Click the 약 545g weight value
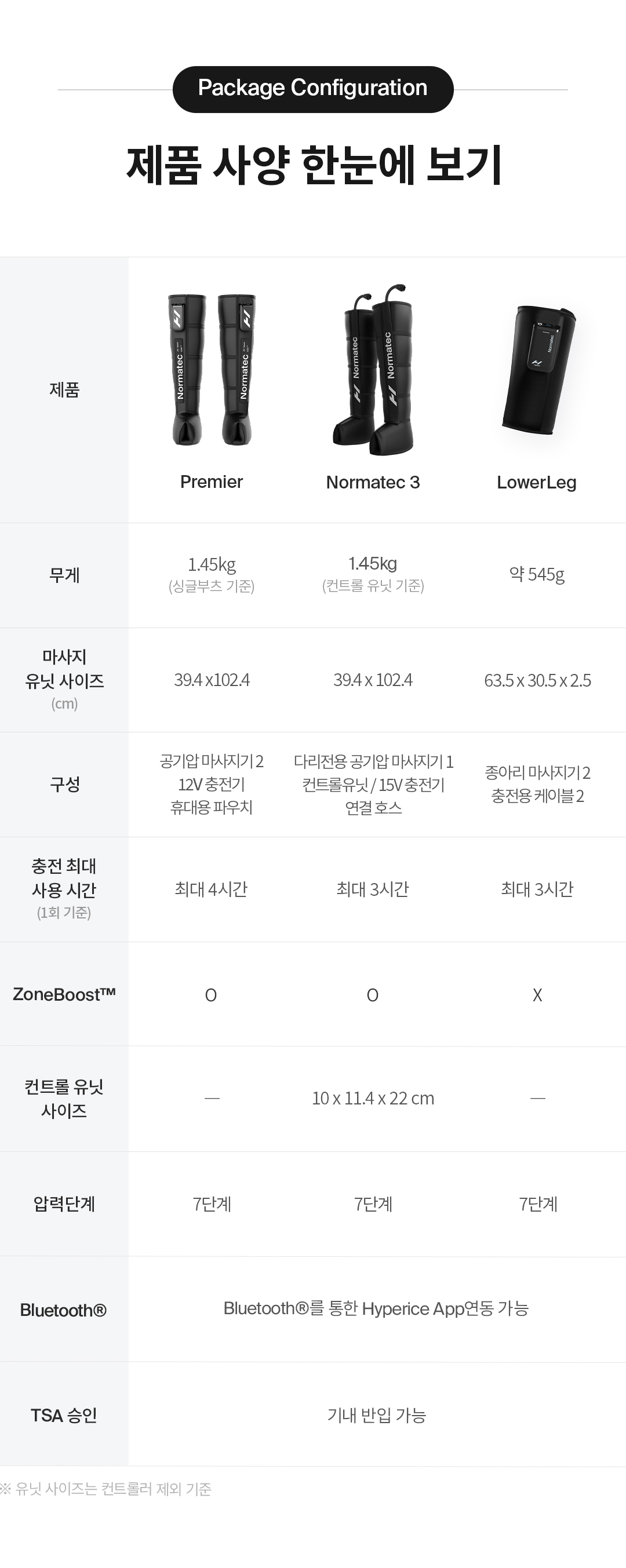Viewport: 626px width, 1568px height. pyautogui.click(x=537, y=575)
